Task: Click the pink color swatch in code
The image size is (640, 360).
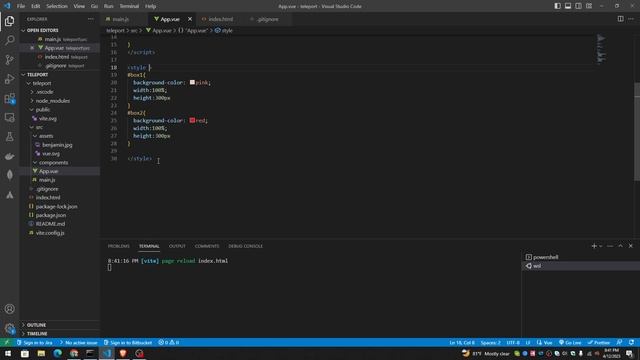Action: (x=192, y=82)
